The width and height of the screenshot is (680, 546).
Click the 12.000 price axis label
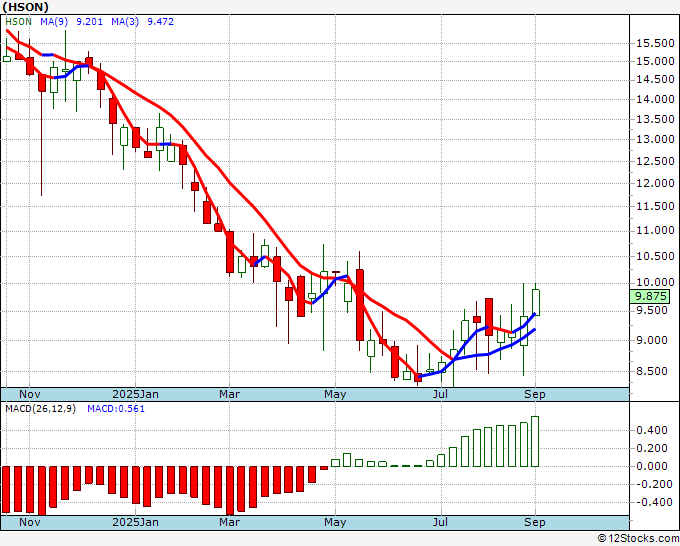coord(655,183)
